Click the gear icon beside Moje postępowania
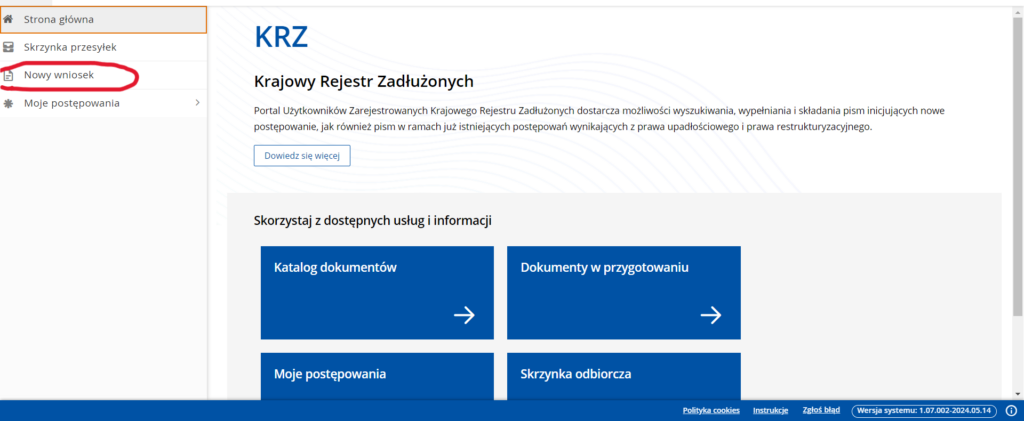 click(10, 103)
